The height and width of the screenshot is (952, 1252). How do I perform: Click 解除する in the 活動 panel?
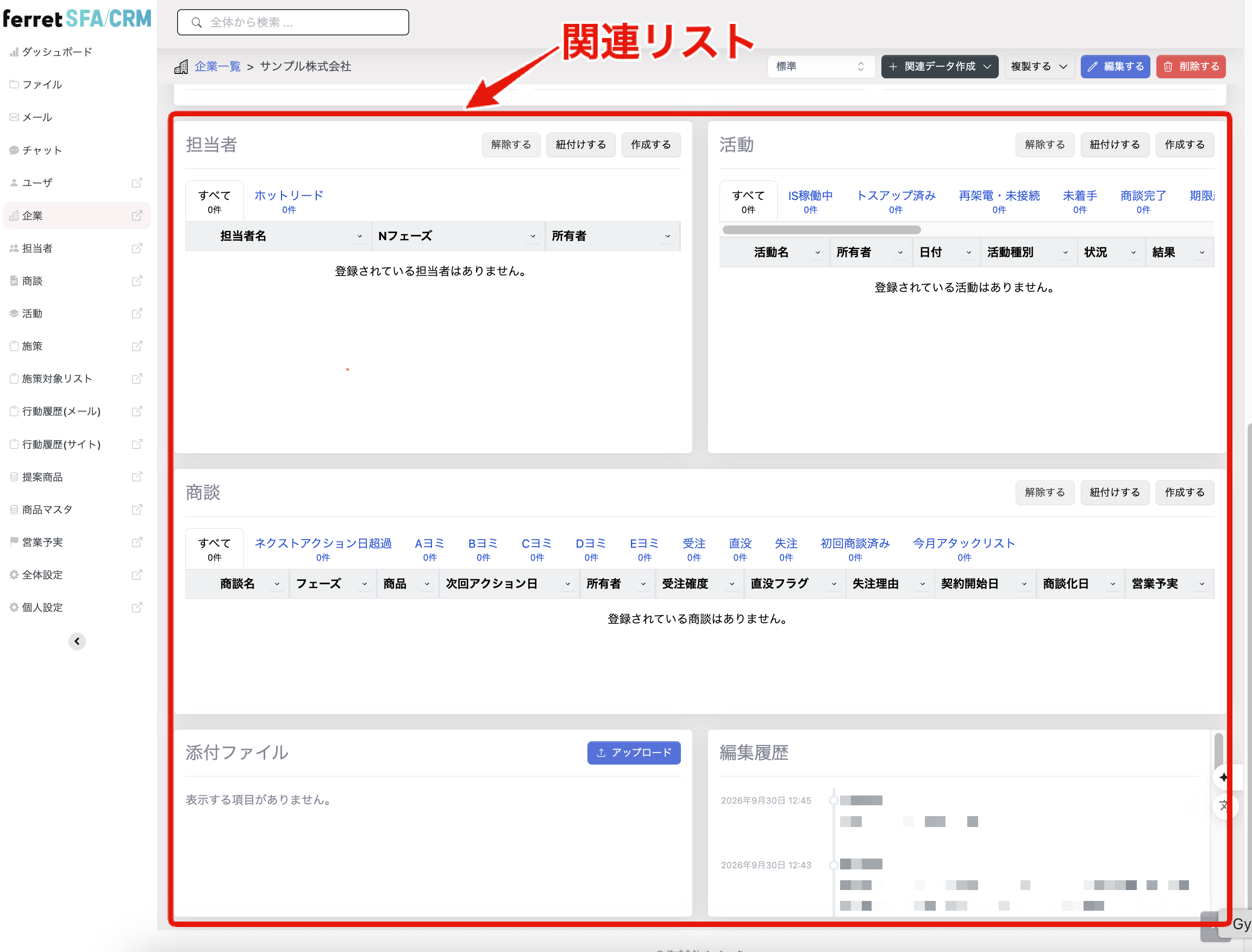coord(1044,145)
